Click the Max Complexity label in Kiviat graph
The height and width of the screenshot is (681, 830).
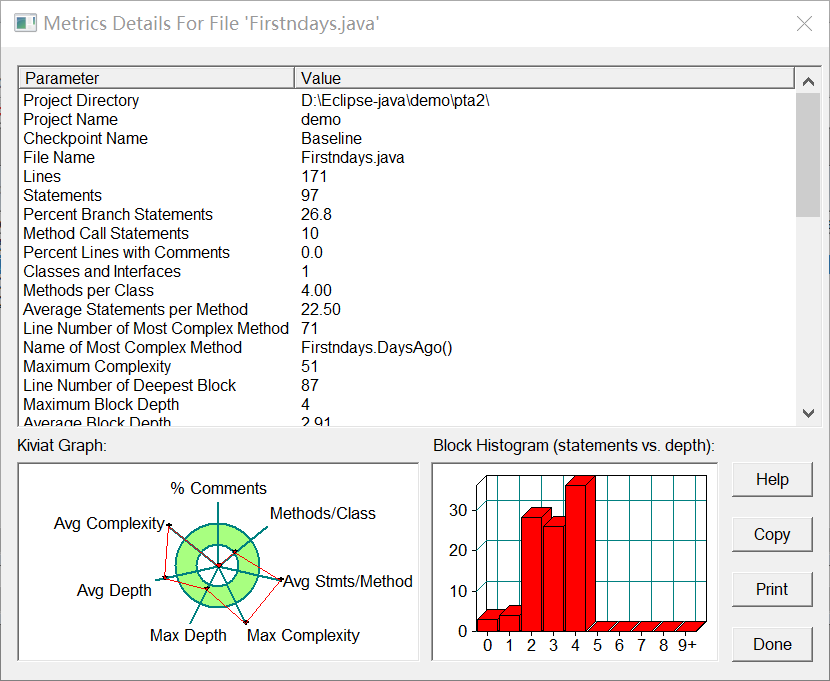click(x=303, y=635)
